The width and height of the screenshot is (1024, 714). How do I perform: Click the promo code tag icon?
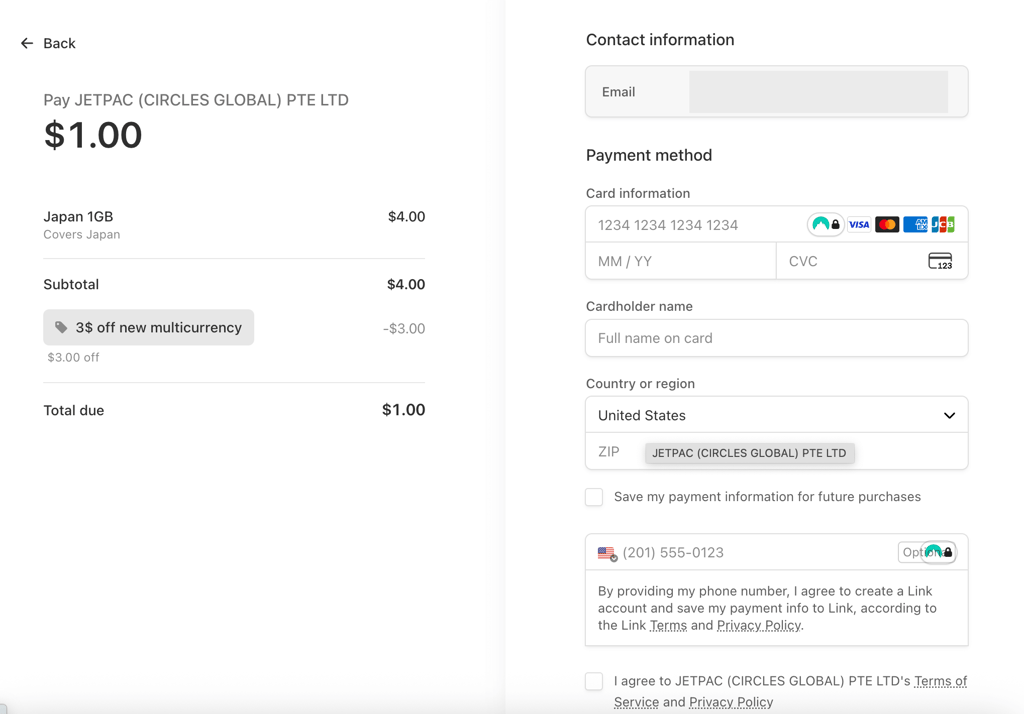point(61,327)
